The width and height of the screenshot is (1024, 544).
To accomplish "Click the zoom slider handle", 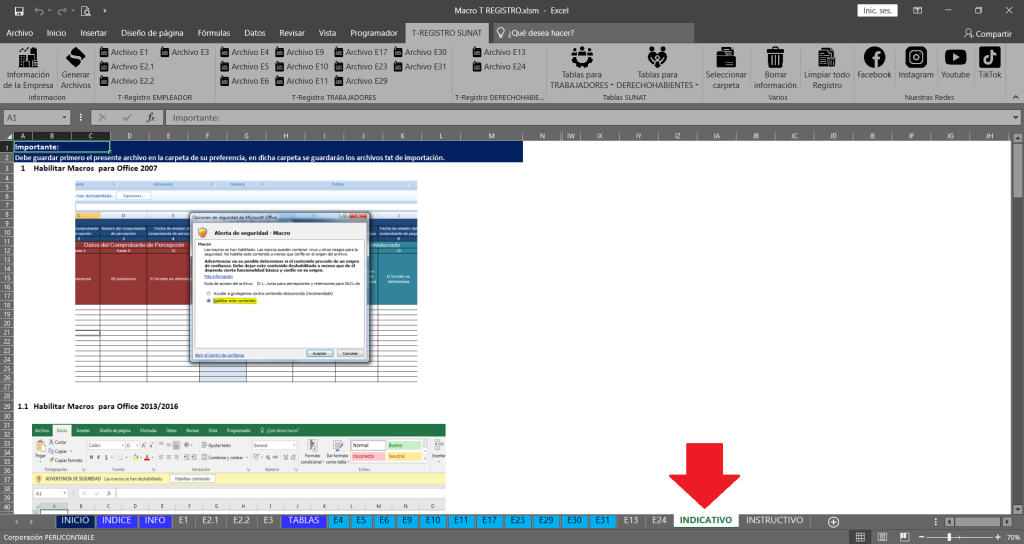I will tap(949, 537).
